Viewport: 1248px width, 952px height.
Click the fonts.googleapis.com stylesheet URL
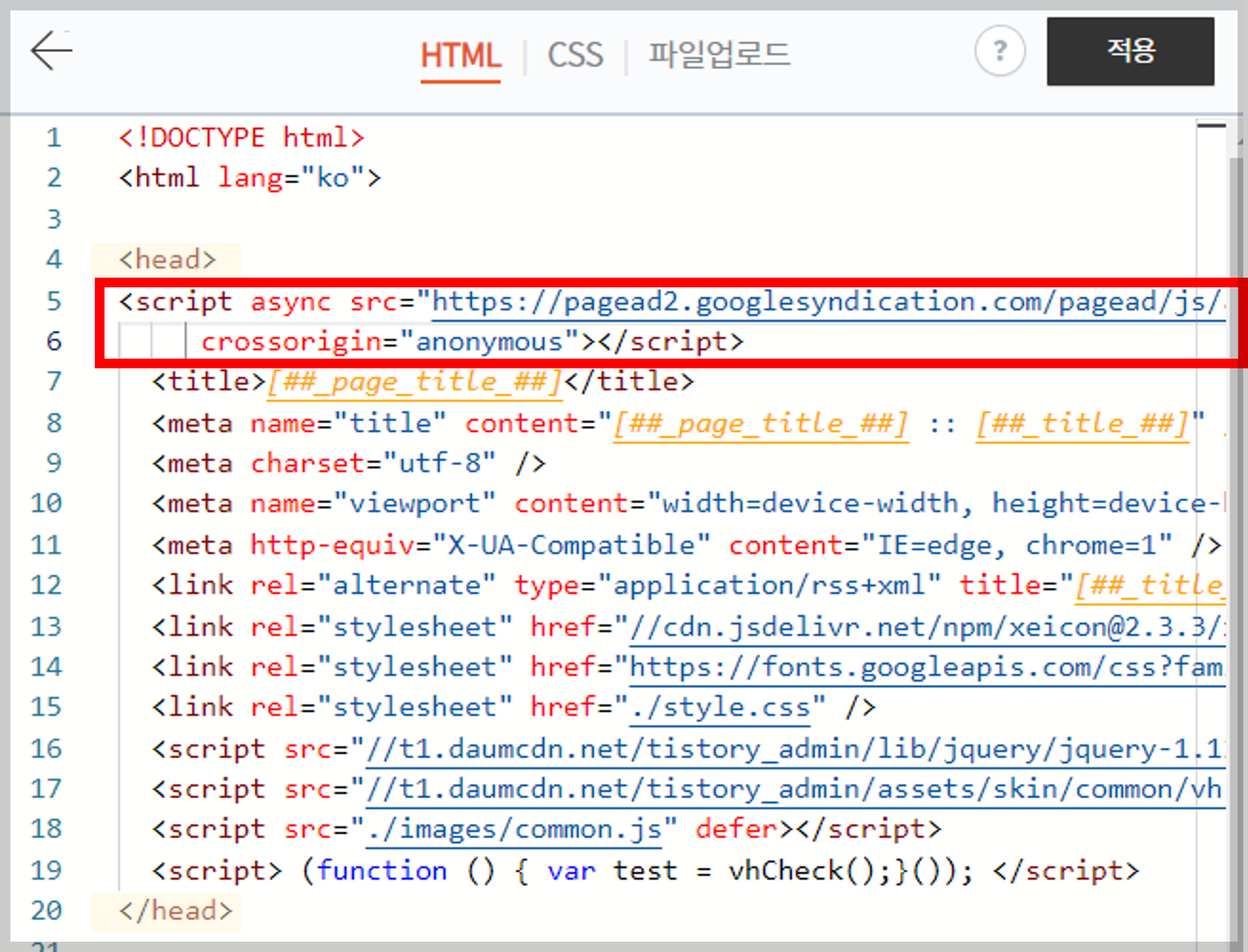click(928, 667)
